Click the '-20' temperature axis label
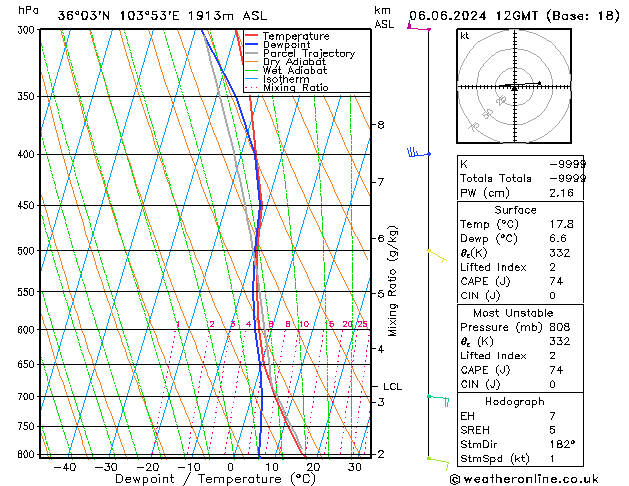Viewport: 629px width, 486px height. (148, 467)
